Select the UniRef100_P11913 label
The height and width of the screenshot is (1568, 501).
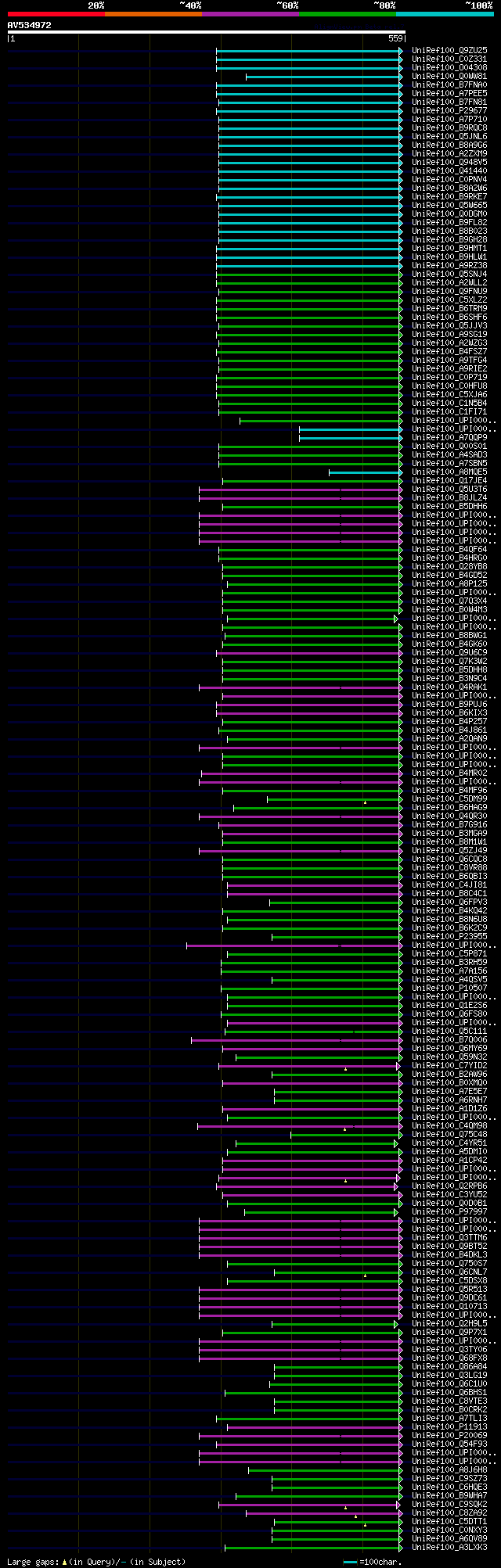point(449,1426)
